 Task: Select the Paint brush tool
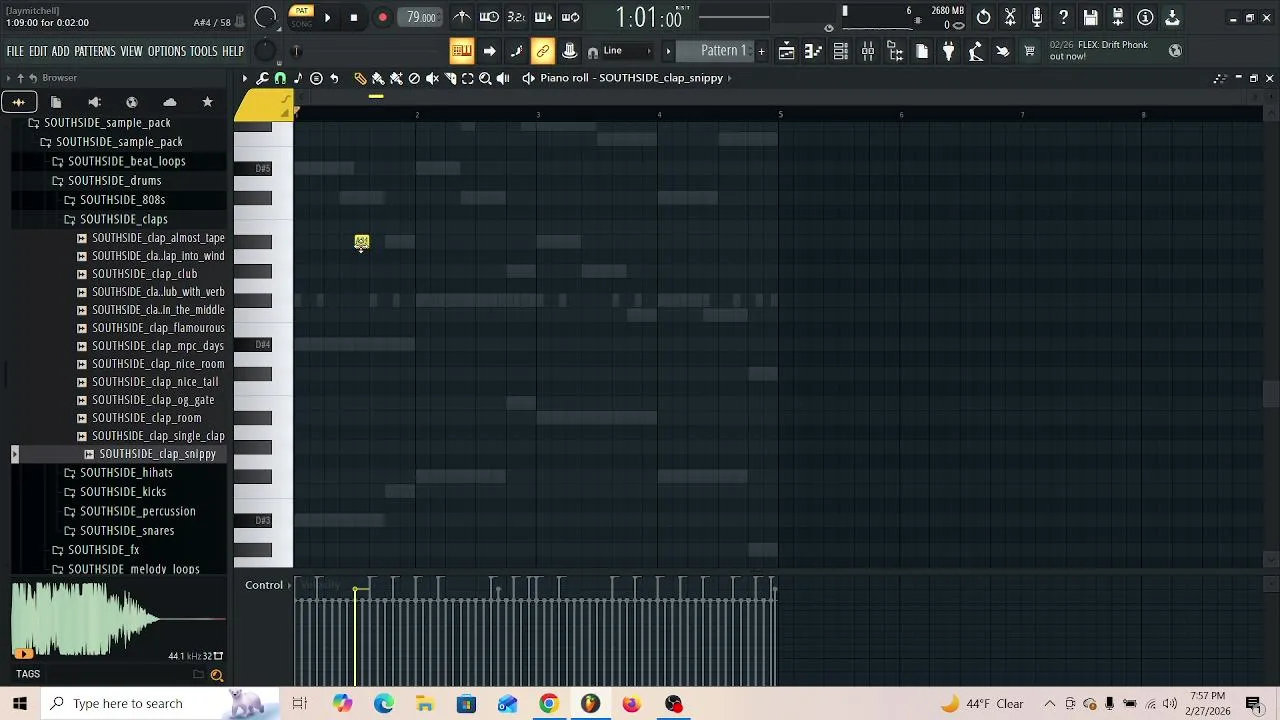(378, 78)
